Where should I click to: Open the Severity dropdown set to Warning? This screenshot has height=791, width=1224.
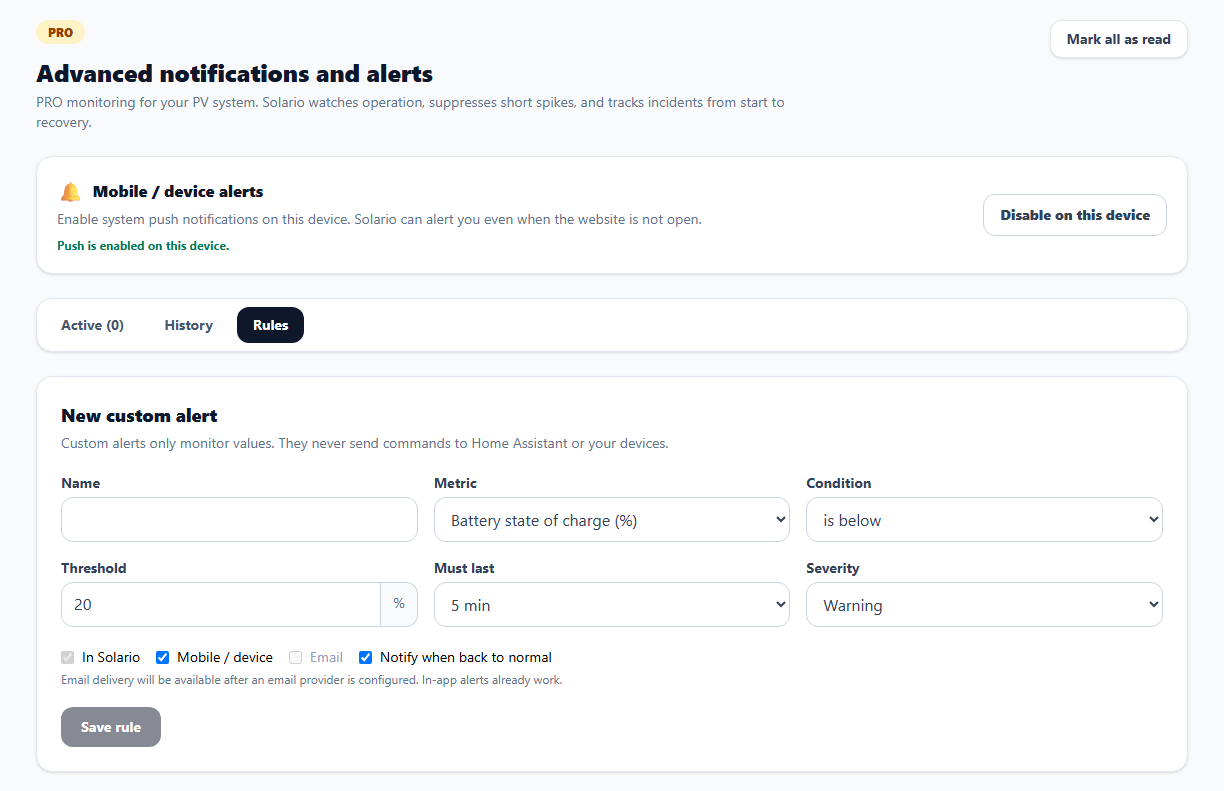point(984,605)
